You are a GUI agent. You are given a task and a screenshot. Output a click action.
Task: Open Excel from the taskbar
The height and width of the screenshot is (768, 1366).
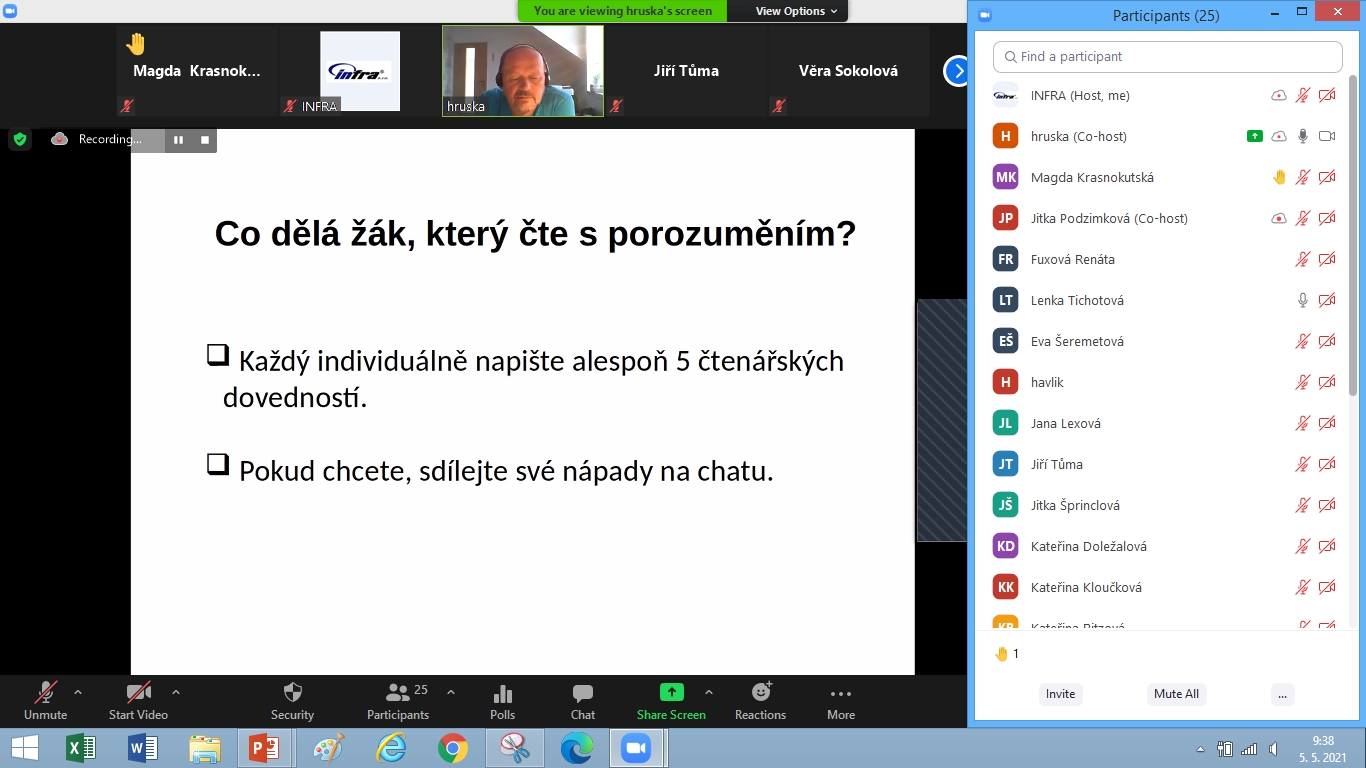[81, 748]
